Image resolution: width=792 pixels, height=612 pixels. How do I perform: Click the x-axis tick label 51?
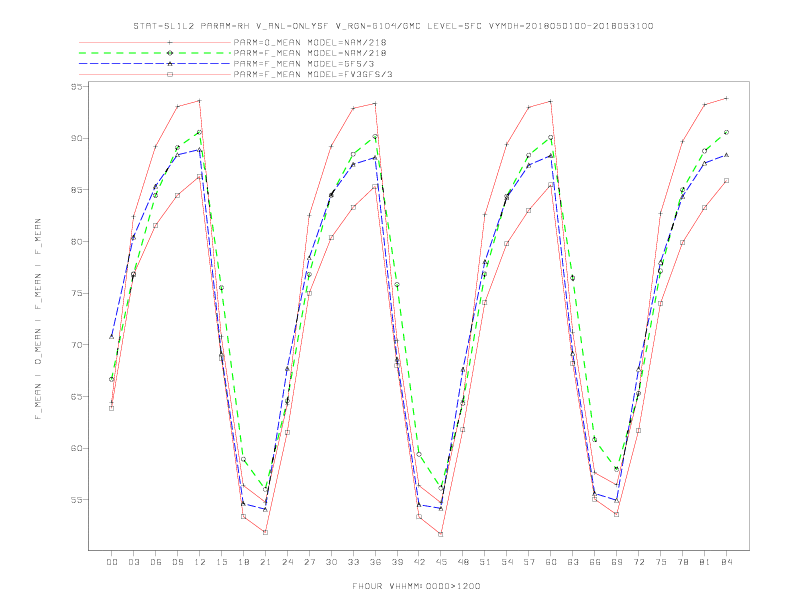(485, 562)
